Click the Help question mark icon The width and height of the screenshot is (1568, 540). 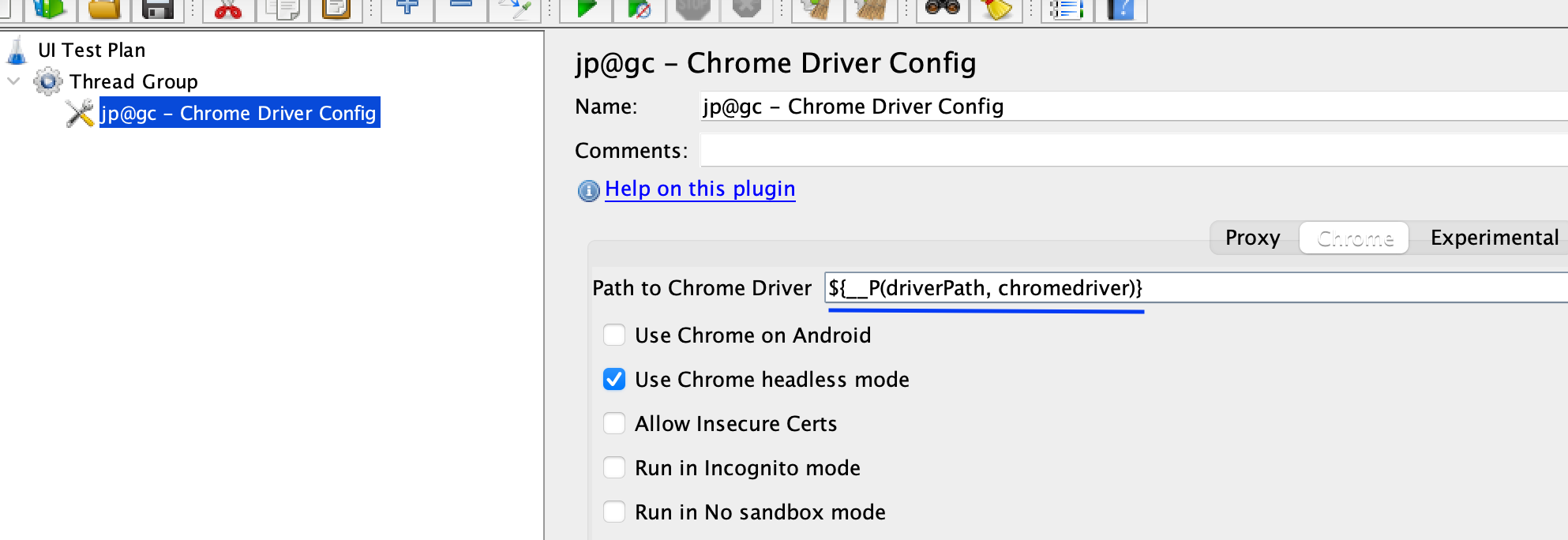coord(1120,9)
